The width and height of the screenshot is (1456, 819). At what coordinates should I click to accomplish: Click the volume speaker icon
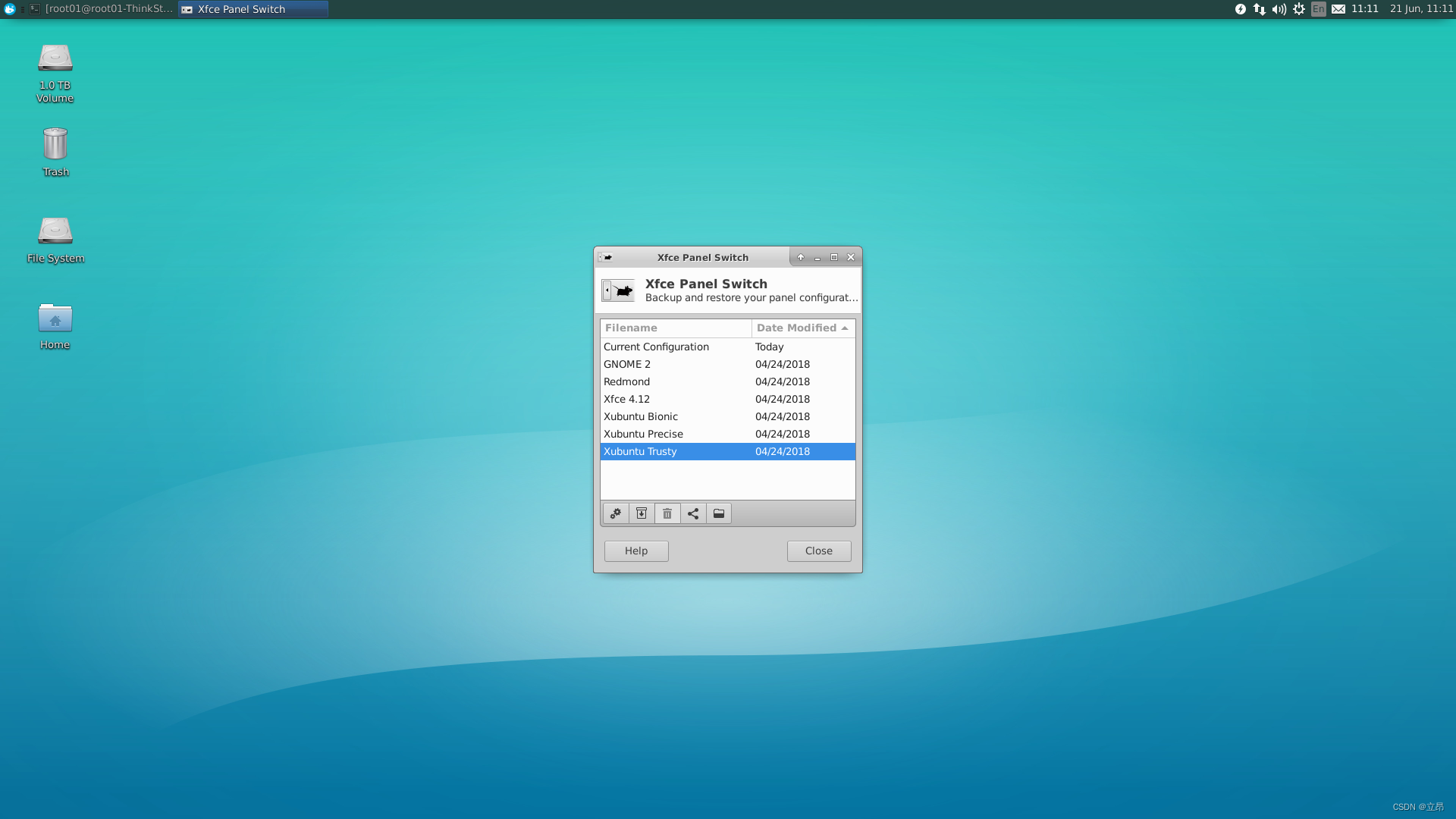pos(1279,9)
